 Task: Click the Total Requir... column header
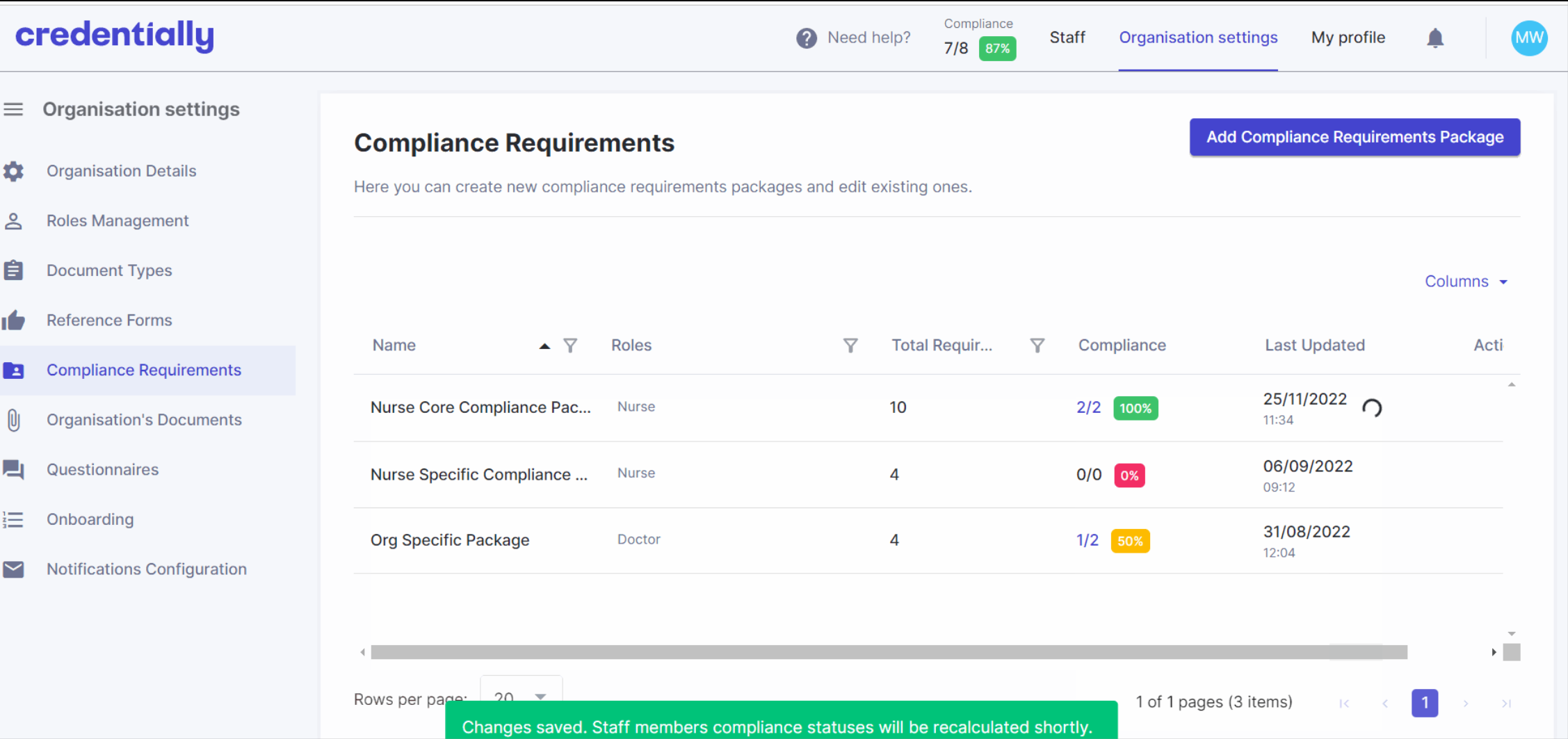pos(941,346)
